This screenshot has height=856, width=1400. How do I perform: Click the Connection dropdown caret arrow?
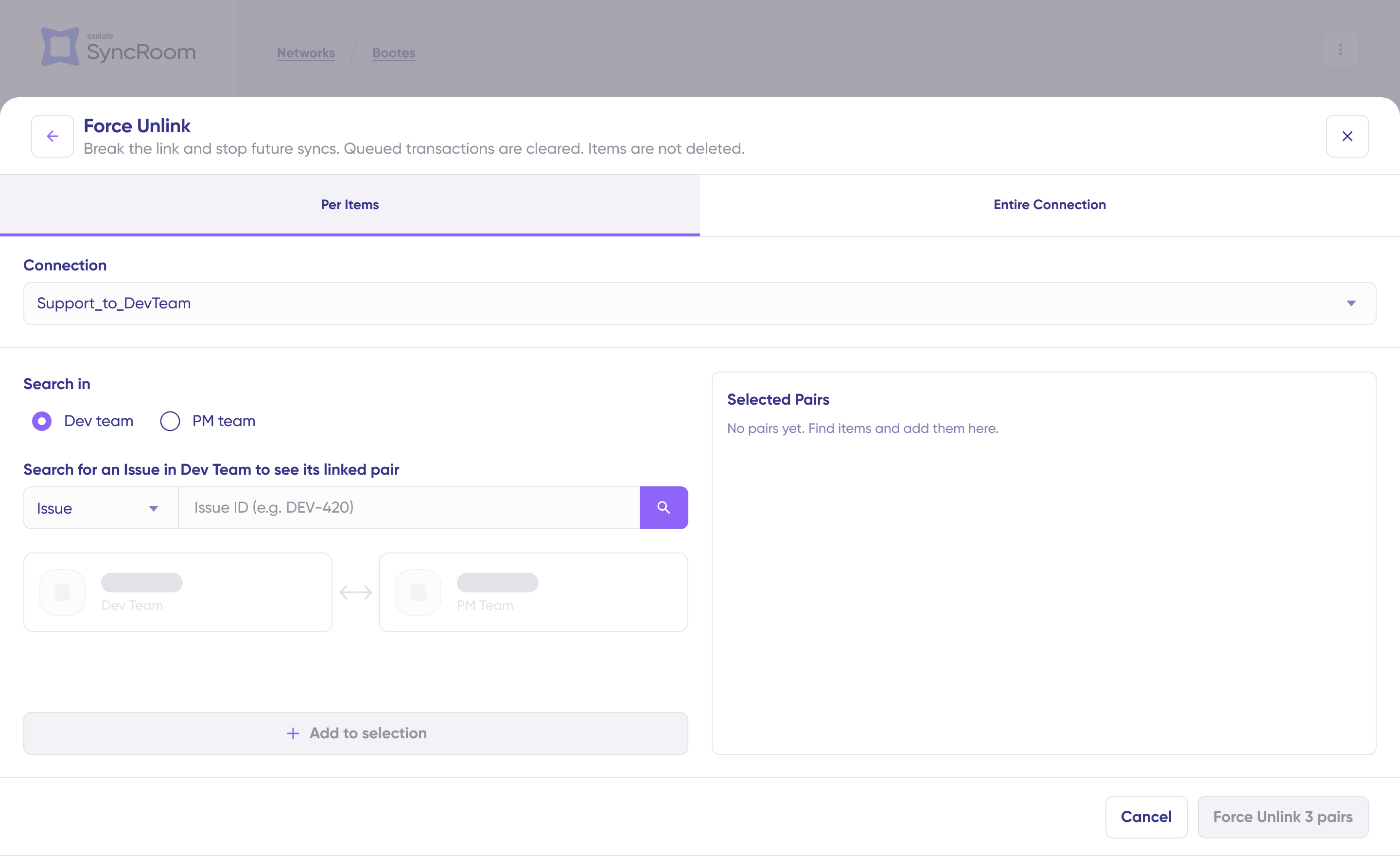(x=1351, y=303)
